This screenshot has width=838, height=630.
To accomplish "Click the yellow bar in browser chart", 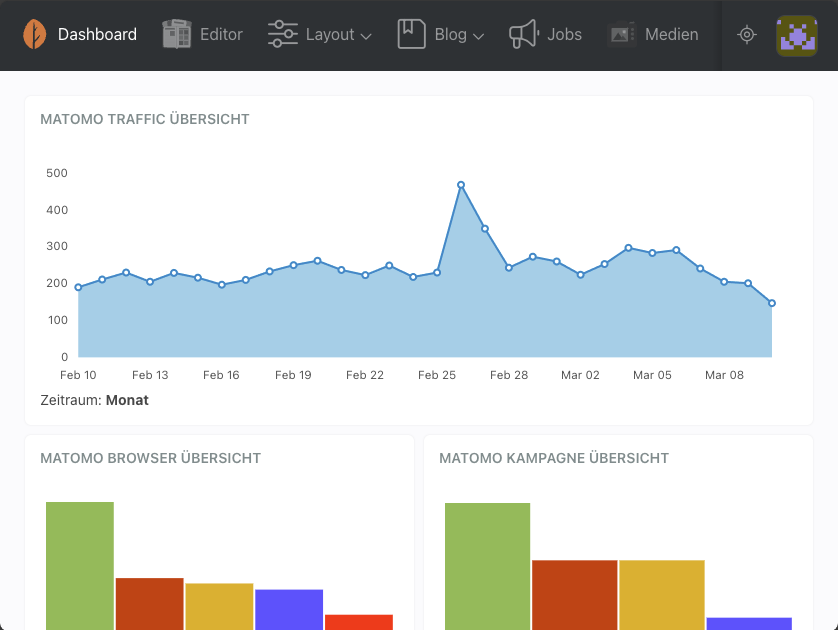I will point(219,606).
